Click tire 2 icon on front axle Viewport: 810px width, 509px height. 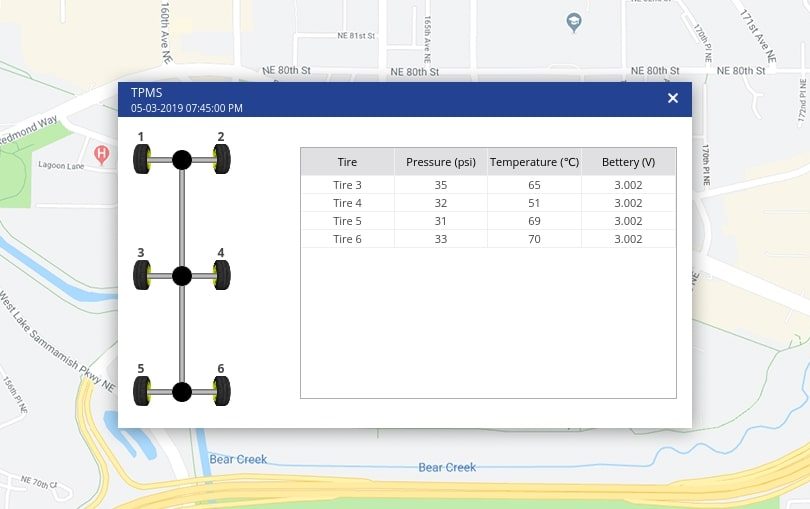(x=222, y=159)
